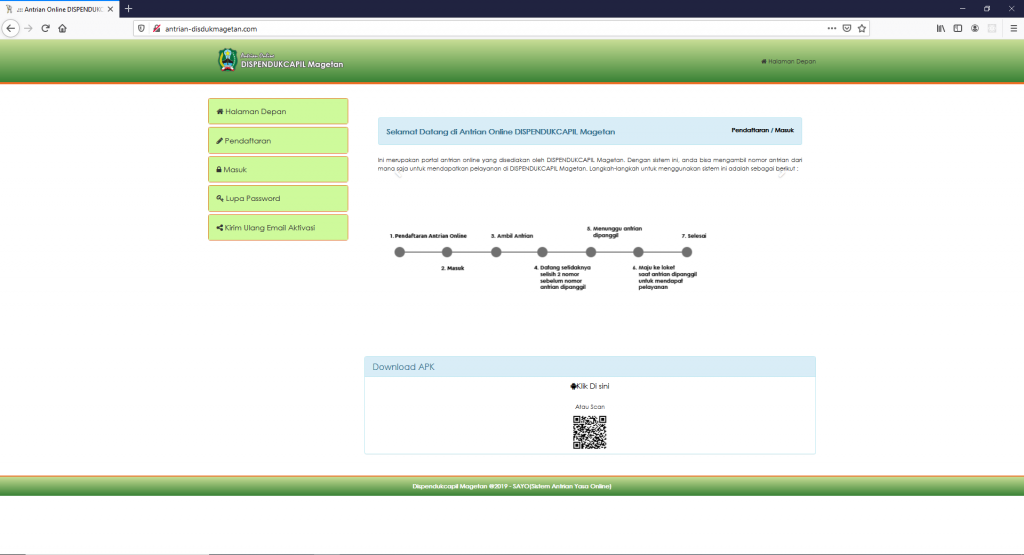Image resolution: width=1024 pixels, height=555 pixels.
Task: Open Pendaftaran from the sidebar menu
Action: (278, 140)
